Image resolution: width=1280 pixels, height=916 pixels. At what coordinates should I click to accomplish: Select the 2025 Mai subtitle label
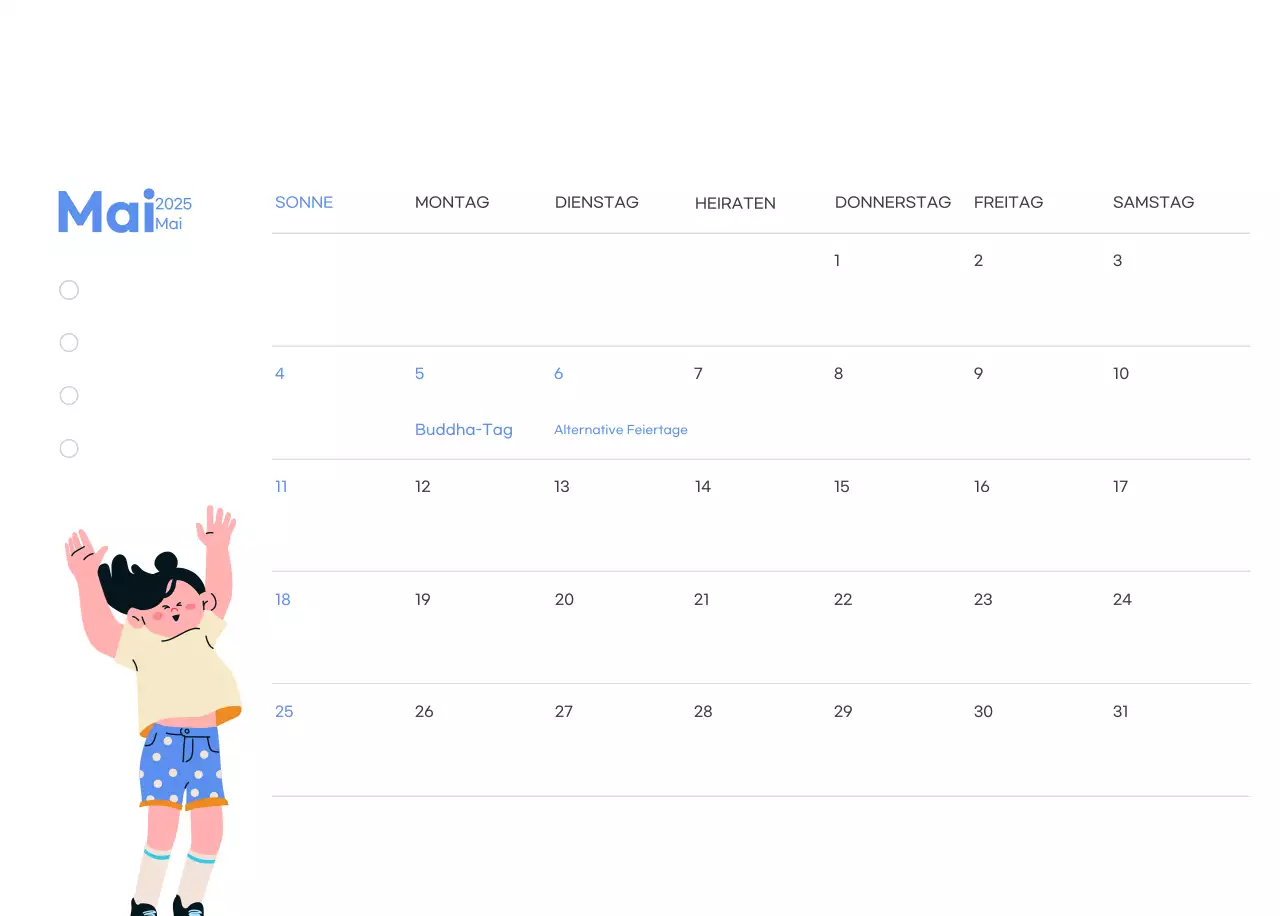[x=172, y=212]
